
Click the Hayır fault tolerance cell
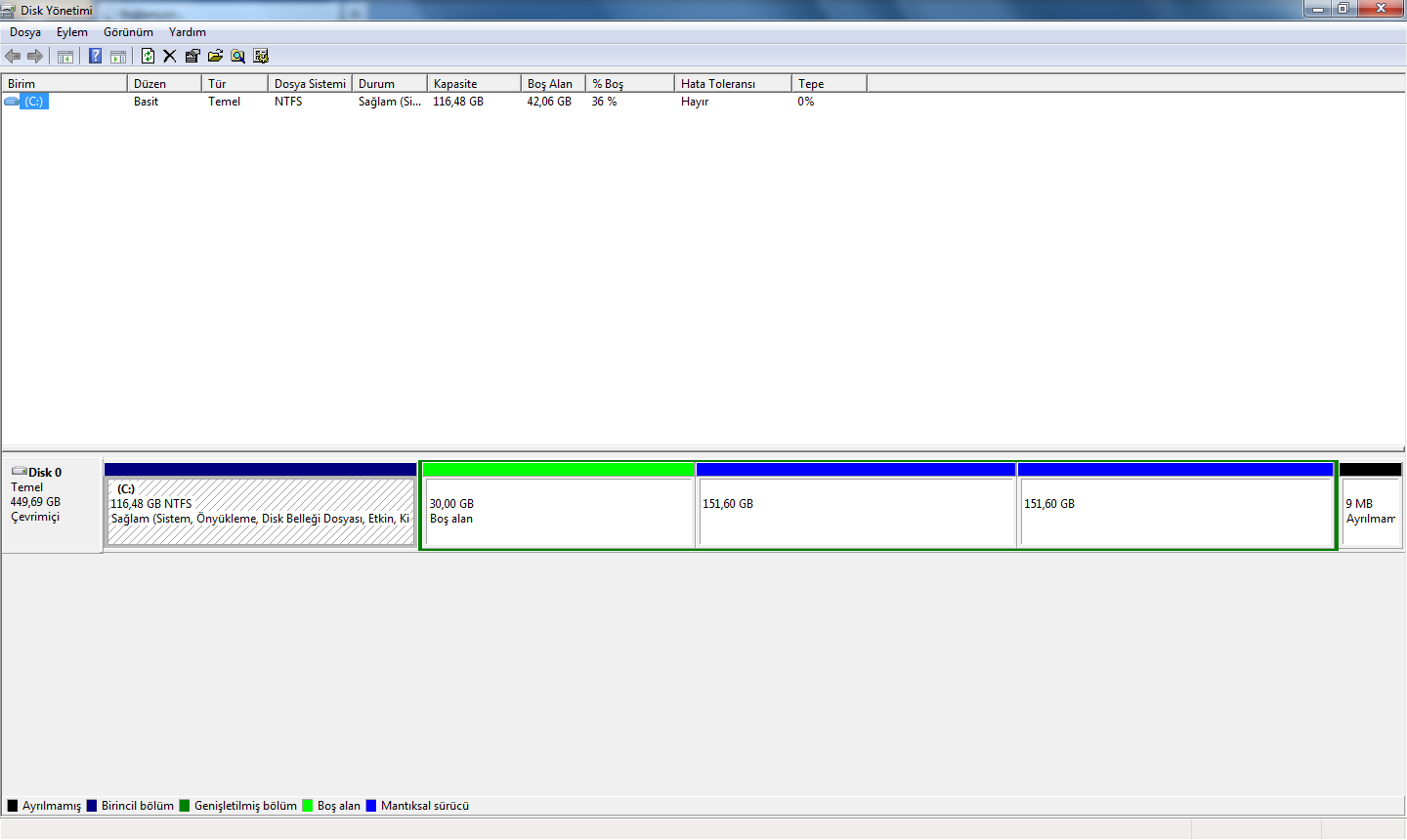[695, 102]
